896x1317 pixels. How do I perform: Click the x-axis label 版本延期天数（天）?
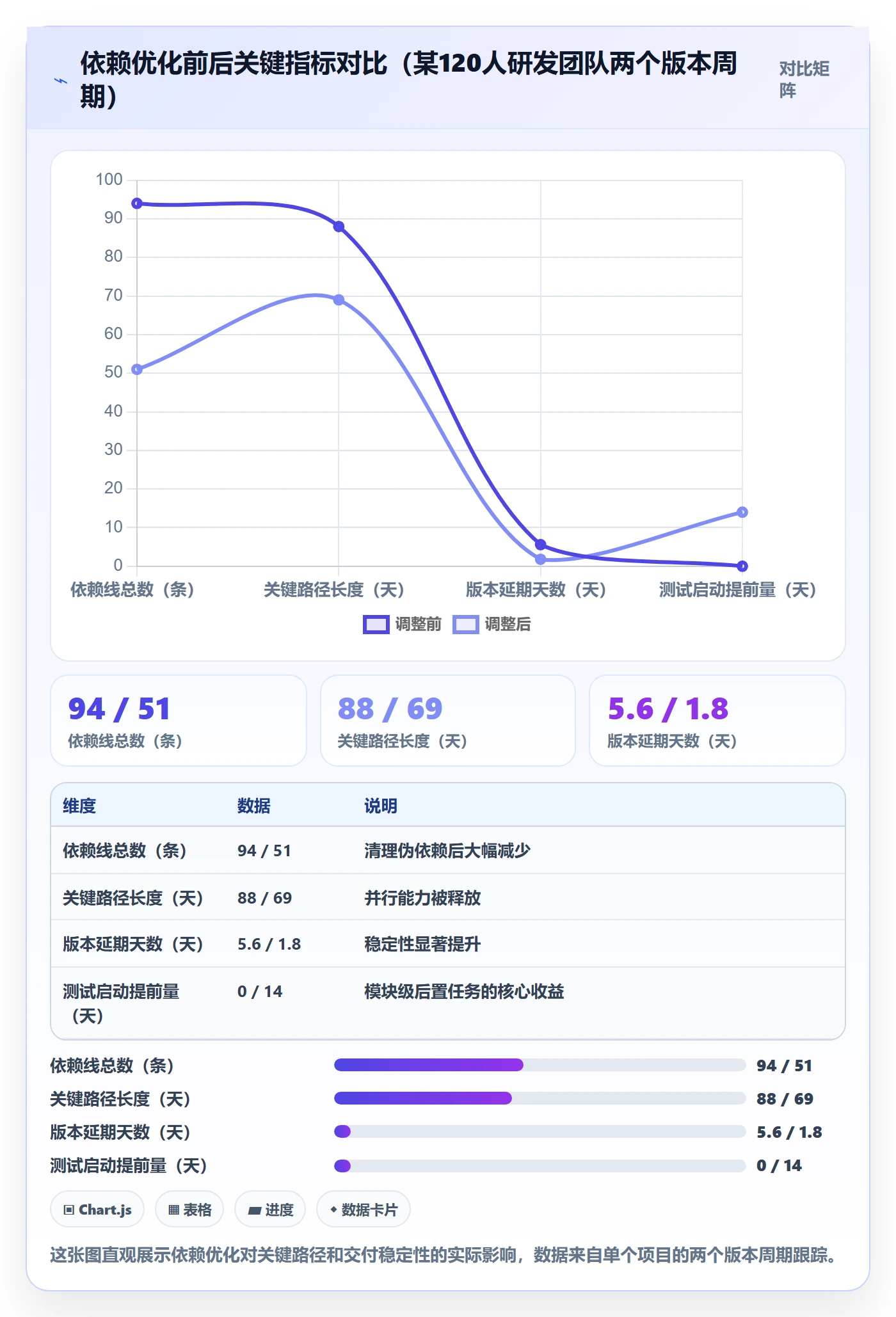(536, 589)
